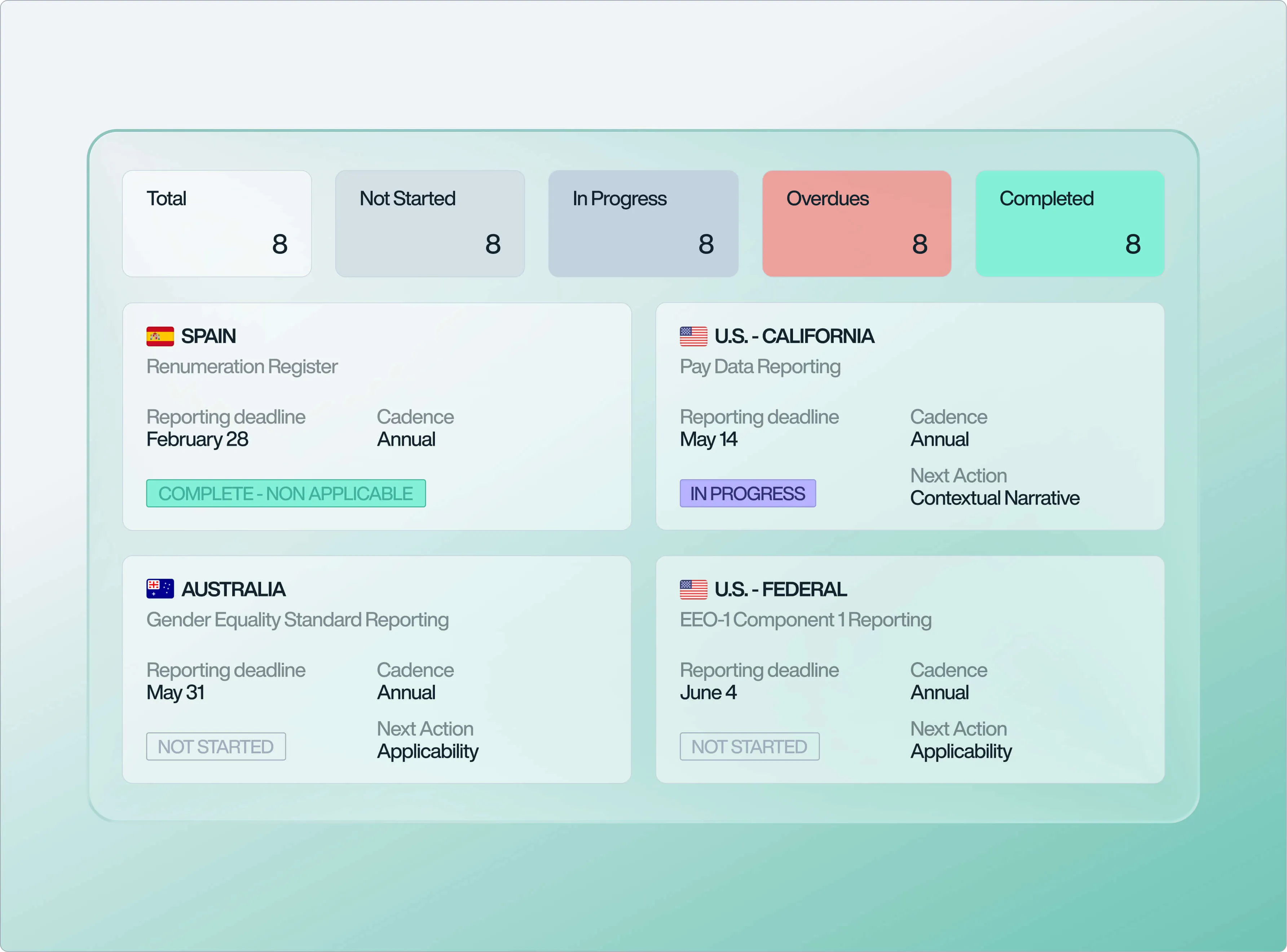Open the Pay Data Reporting card
Viewport: 1287px width, 952px height.
tap(759, 366)
